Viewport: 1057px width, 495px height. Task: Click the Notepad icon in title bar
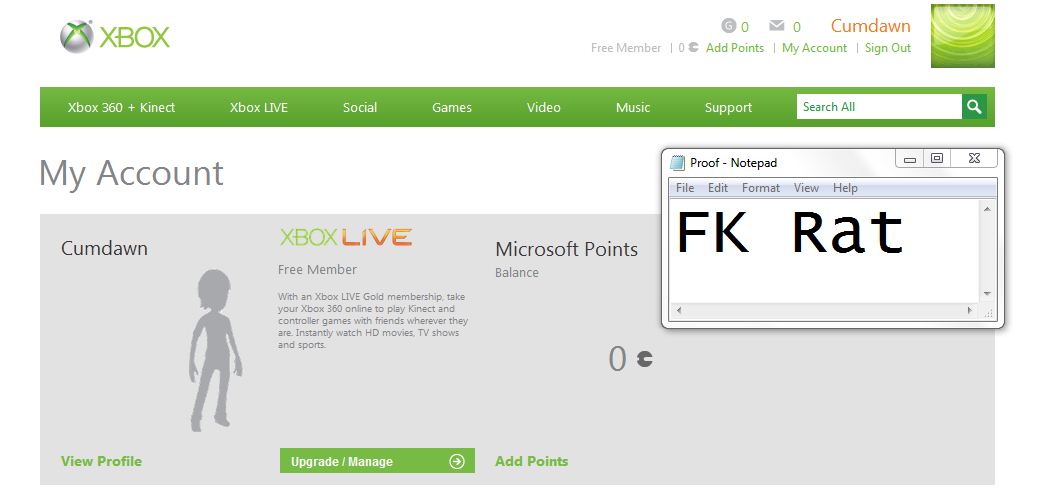click(x=677, y=163)
